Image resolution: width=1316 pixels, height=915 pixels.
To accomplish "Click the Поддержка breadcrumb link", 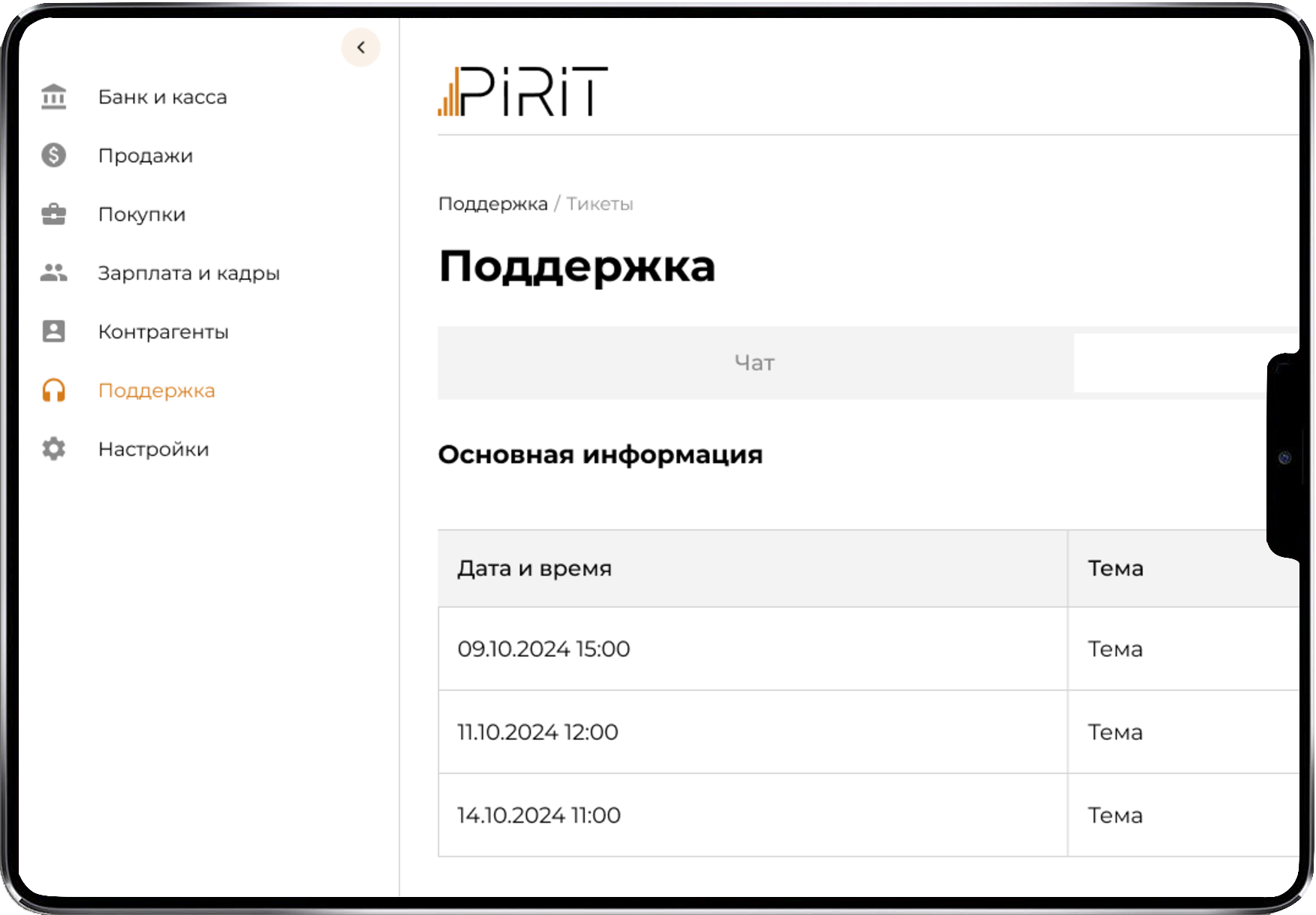I will [x=493, y=203].
